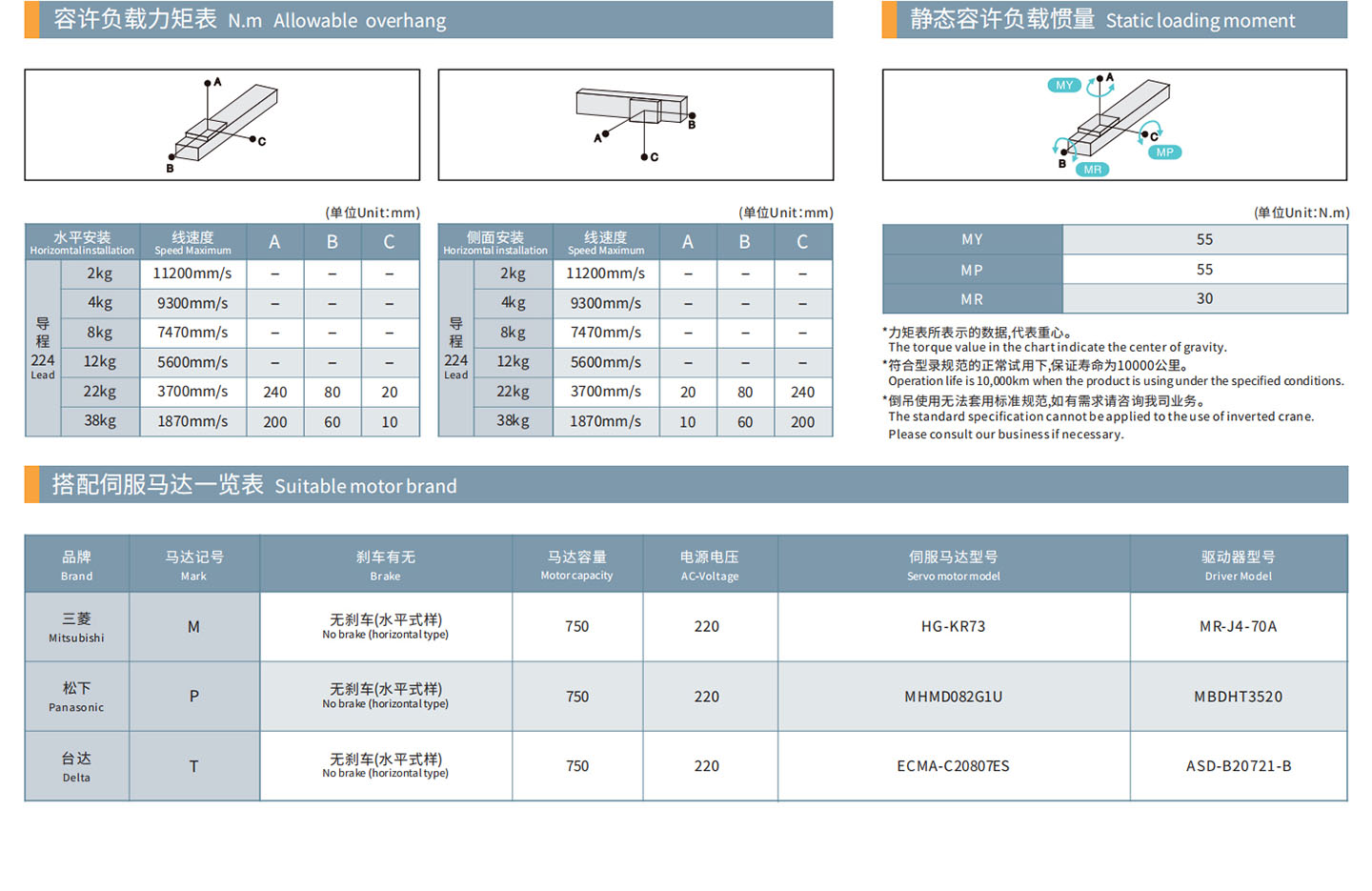This screenshot has width=1372, height=891.
Task: Click C value 200 in side installation 38kg row
Action: 803,421
